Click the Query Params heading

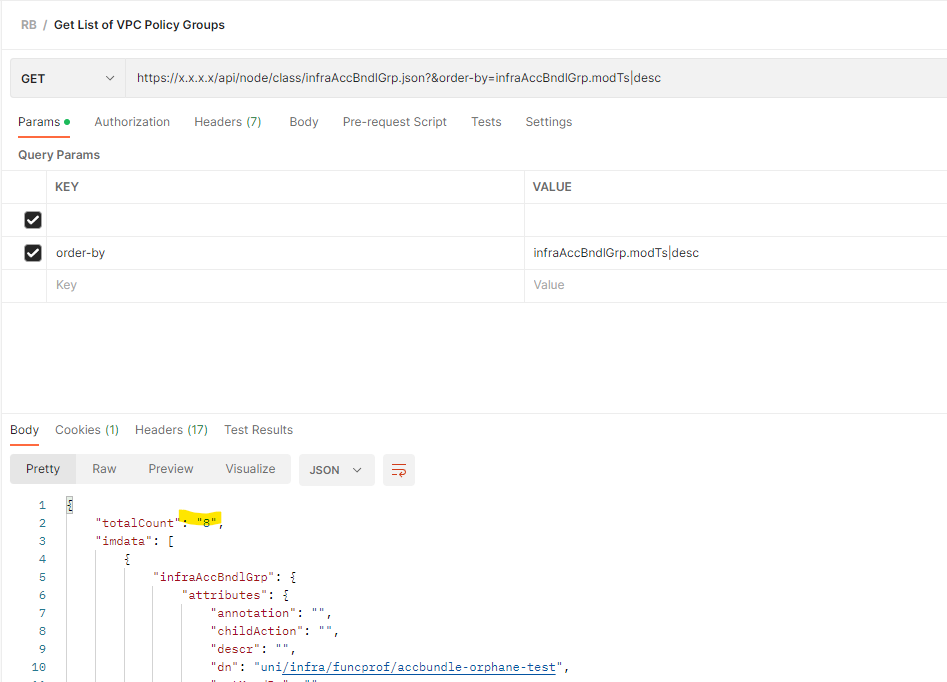pyautogui.click(x=59, y=155)
